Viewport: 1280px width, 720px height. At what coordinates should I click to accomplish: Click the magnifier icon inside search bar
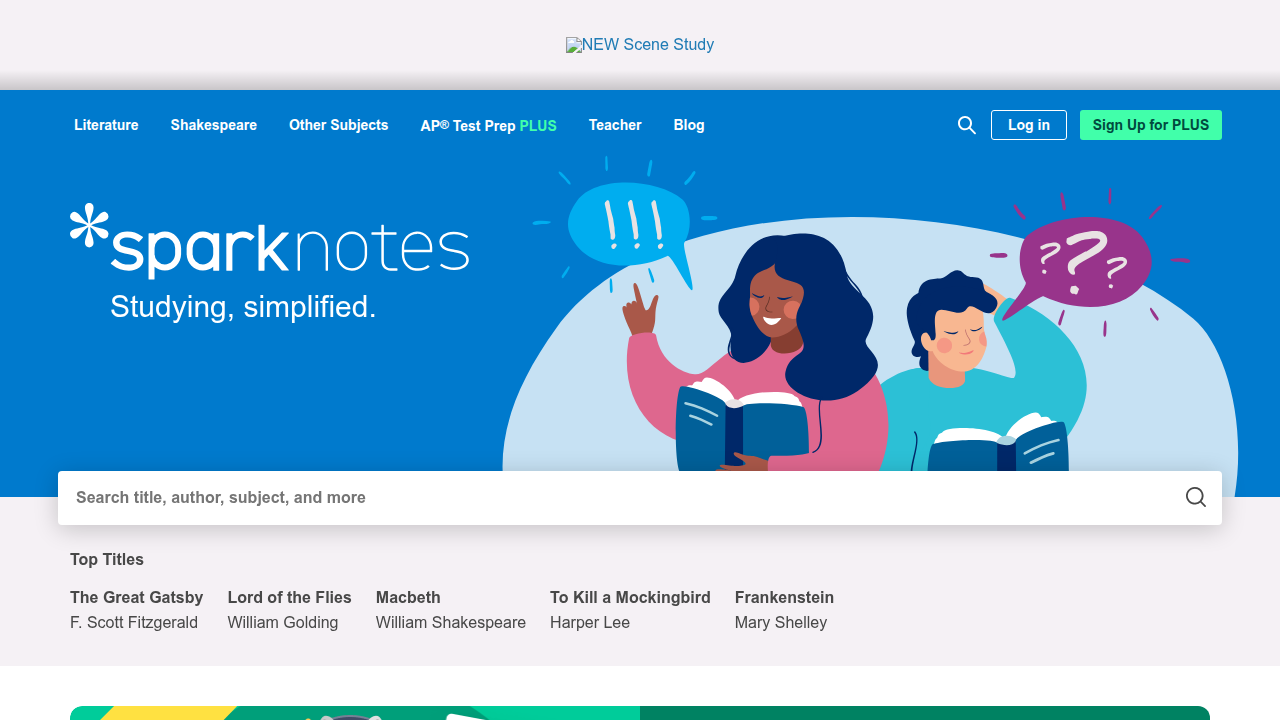[x=1195, y=497]
